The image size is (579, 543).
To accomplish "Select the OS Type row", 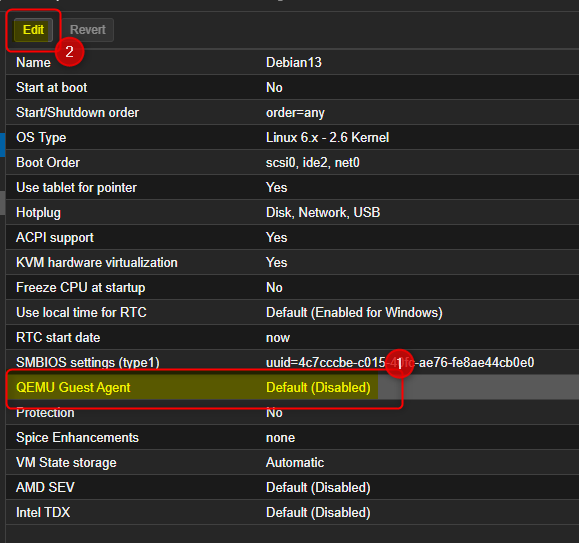I will pos(292,137).
